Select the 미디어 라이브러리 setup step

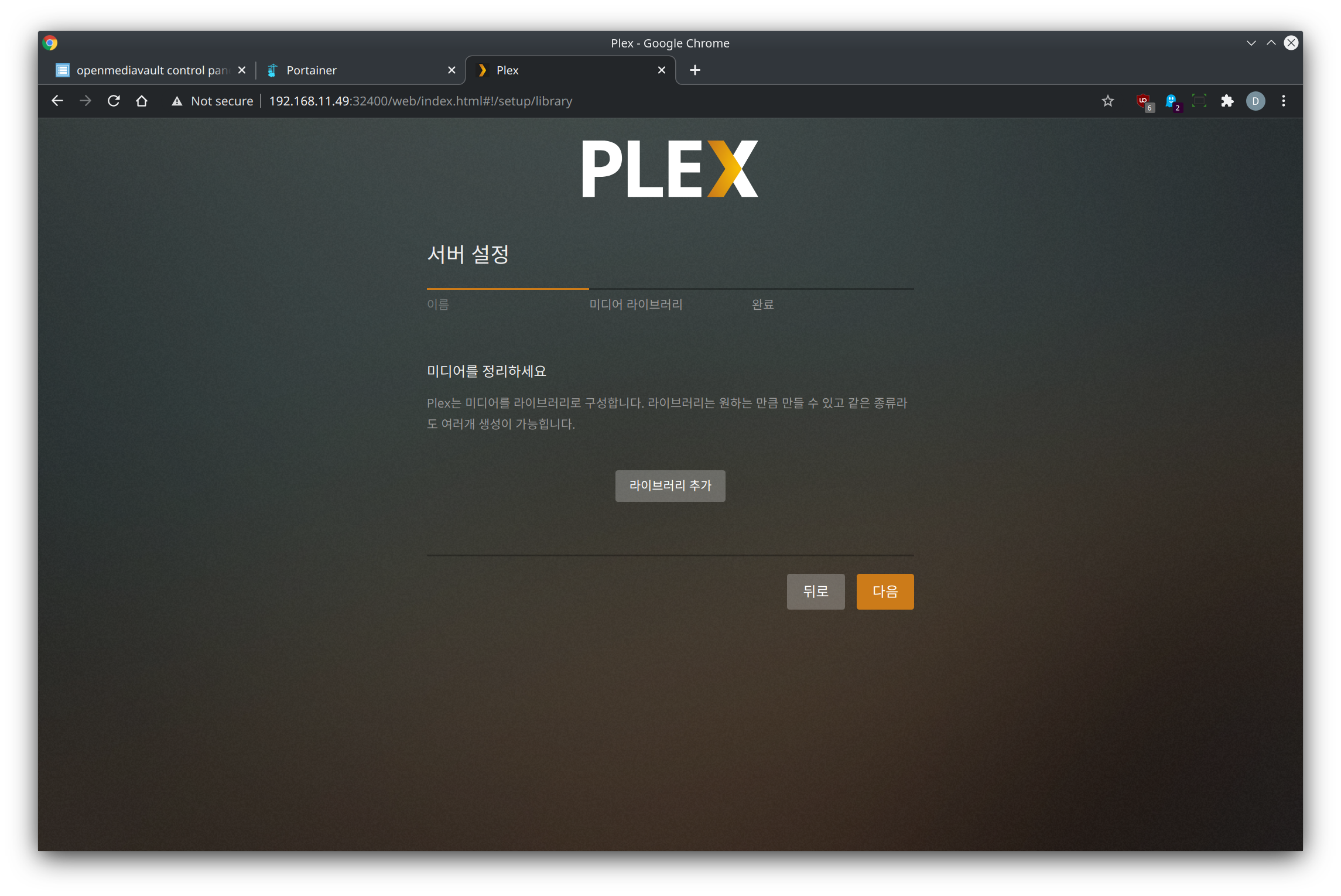[635, 305]
